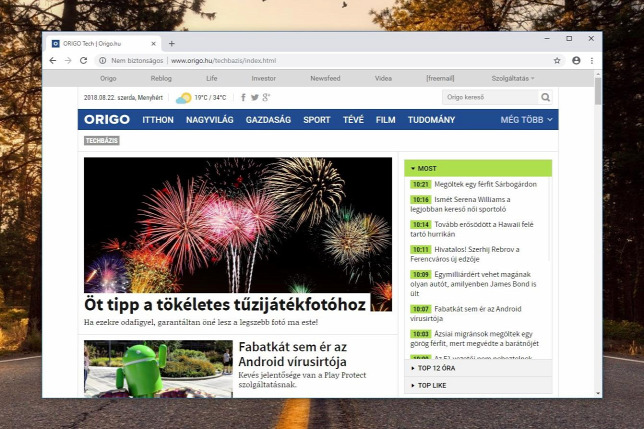Select TUDOMÁNY in the navigation menu
The width and height of the screenshot is (644, 429).
tap(431, 120)
